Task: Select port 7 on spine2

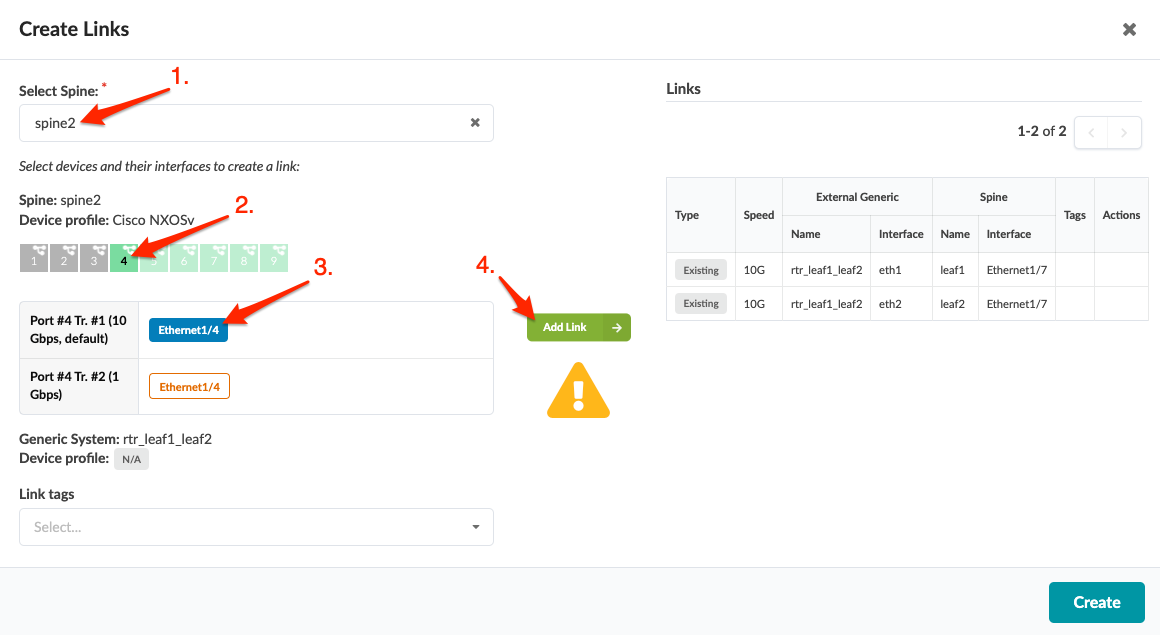Action: [x=214, y=258]
